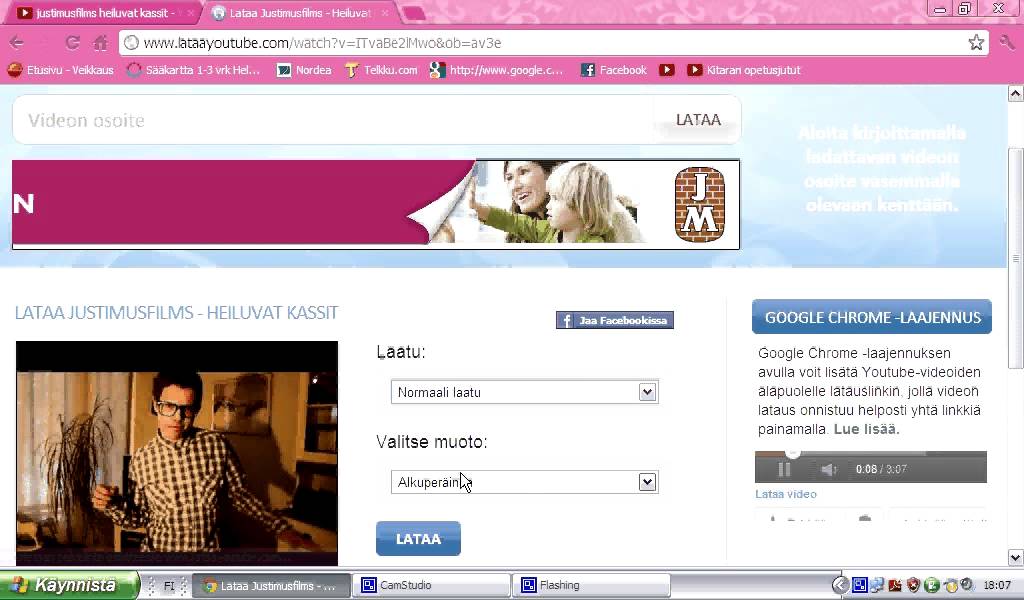
Task: Click the network computers tray icon
Action: point(877,586)
